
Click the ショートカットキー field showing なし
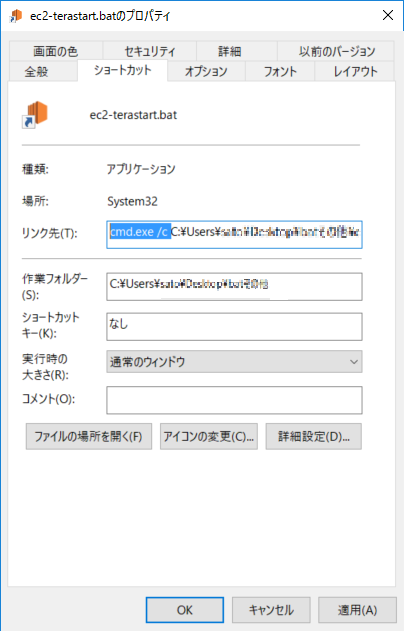(x=234, y=327)
